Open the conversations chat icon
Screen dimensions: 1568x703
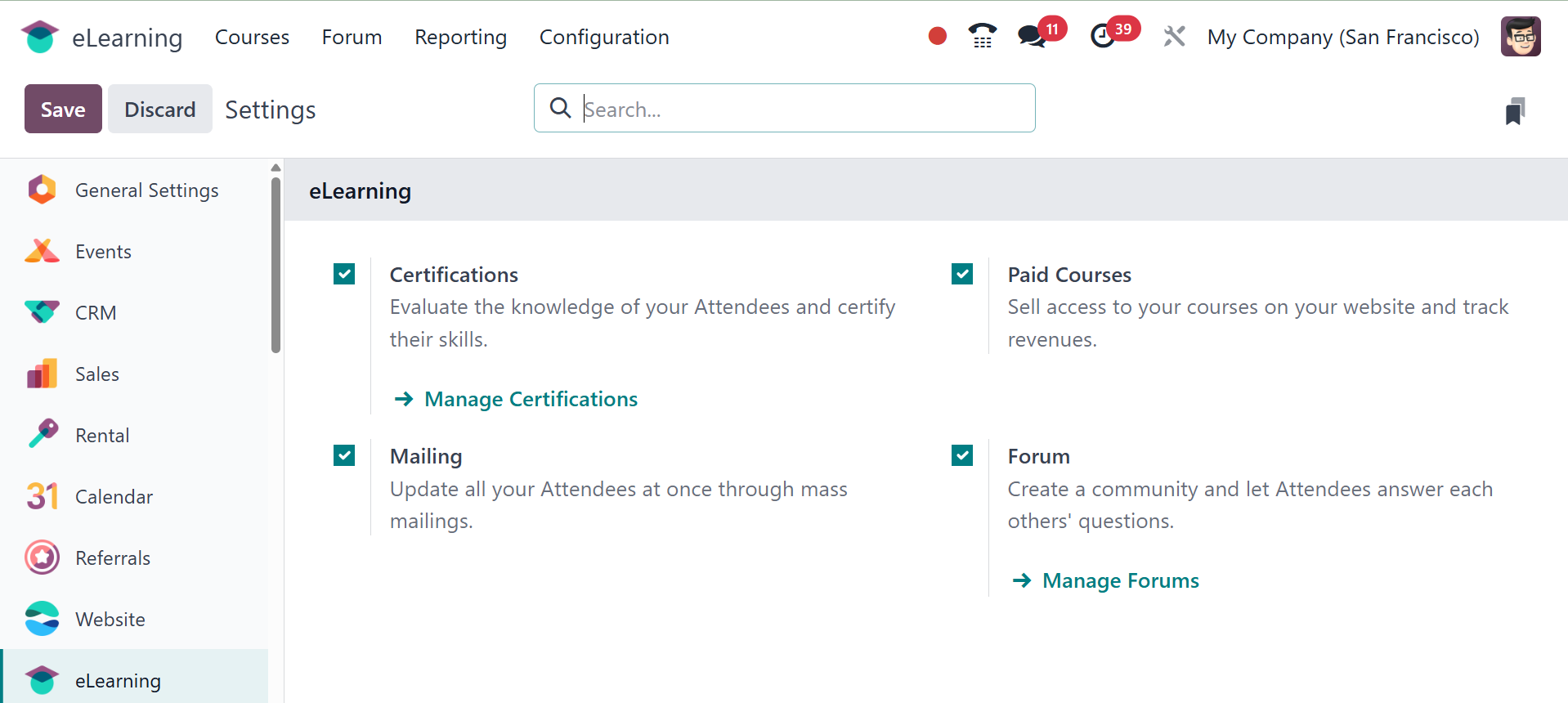pyautogui.click(x=1032, y=36)
